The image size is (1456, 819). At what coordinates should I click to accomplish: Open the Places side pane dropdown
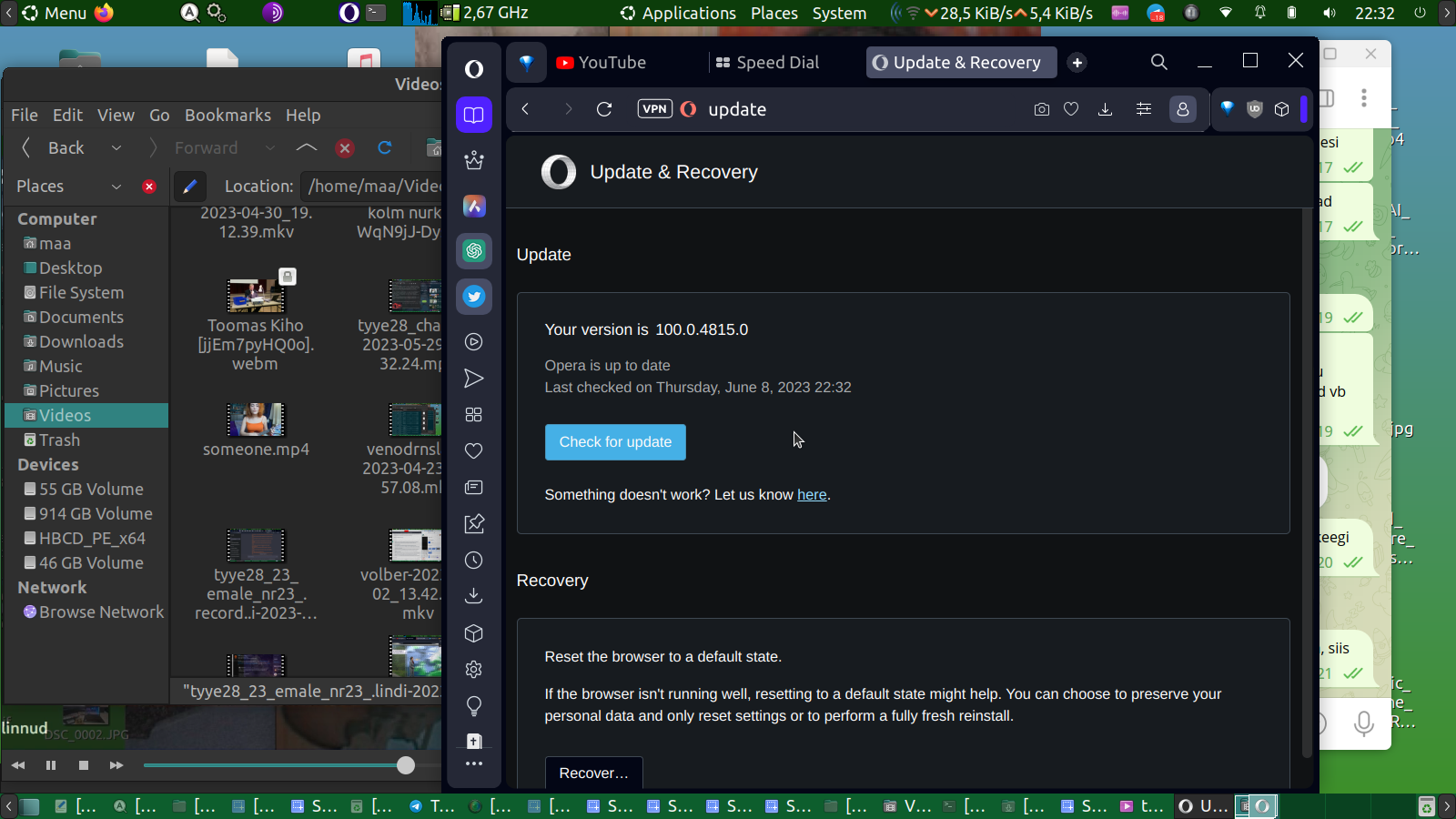(69, 187)
